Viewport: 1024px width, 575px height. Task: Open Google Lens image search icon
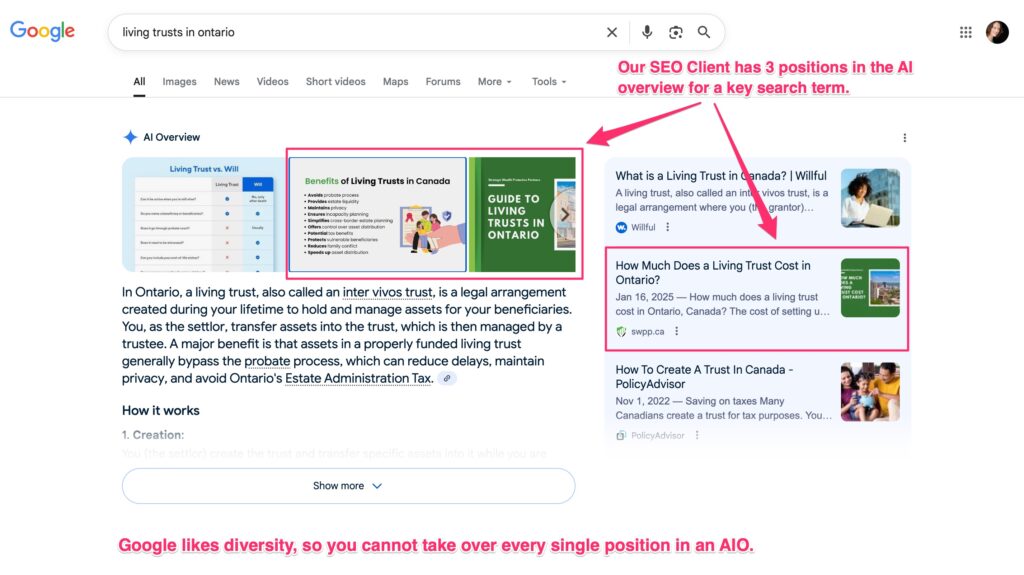point(675,32)
